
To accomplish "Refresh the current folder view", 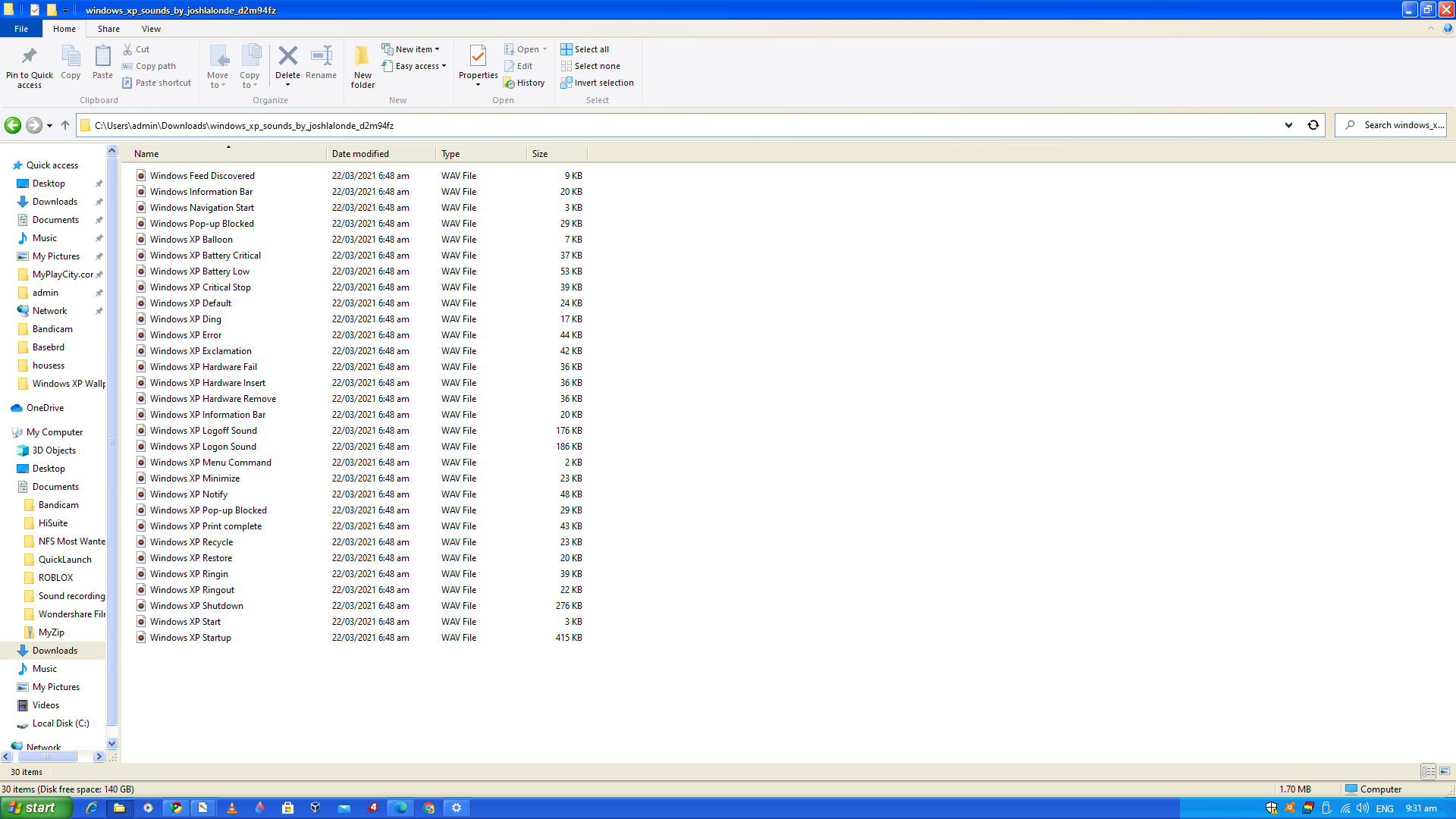I will pyautogui.click(x=1313, y=125).
